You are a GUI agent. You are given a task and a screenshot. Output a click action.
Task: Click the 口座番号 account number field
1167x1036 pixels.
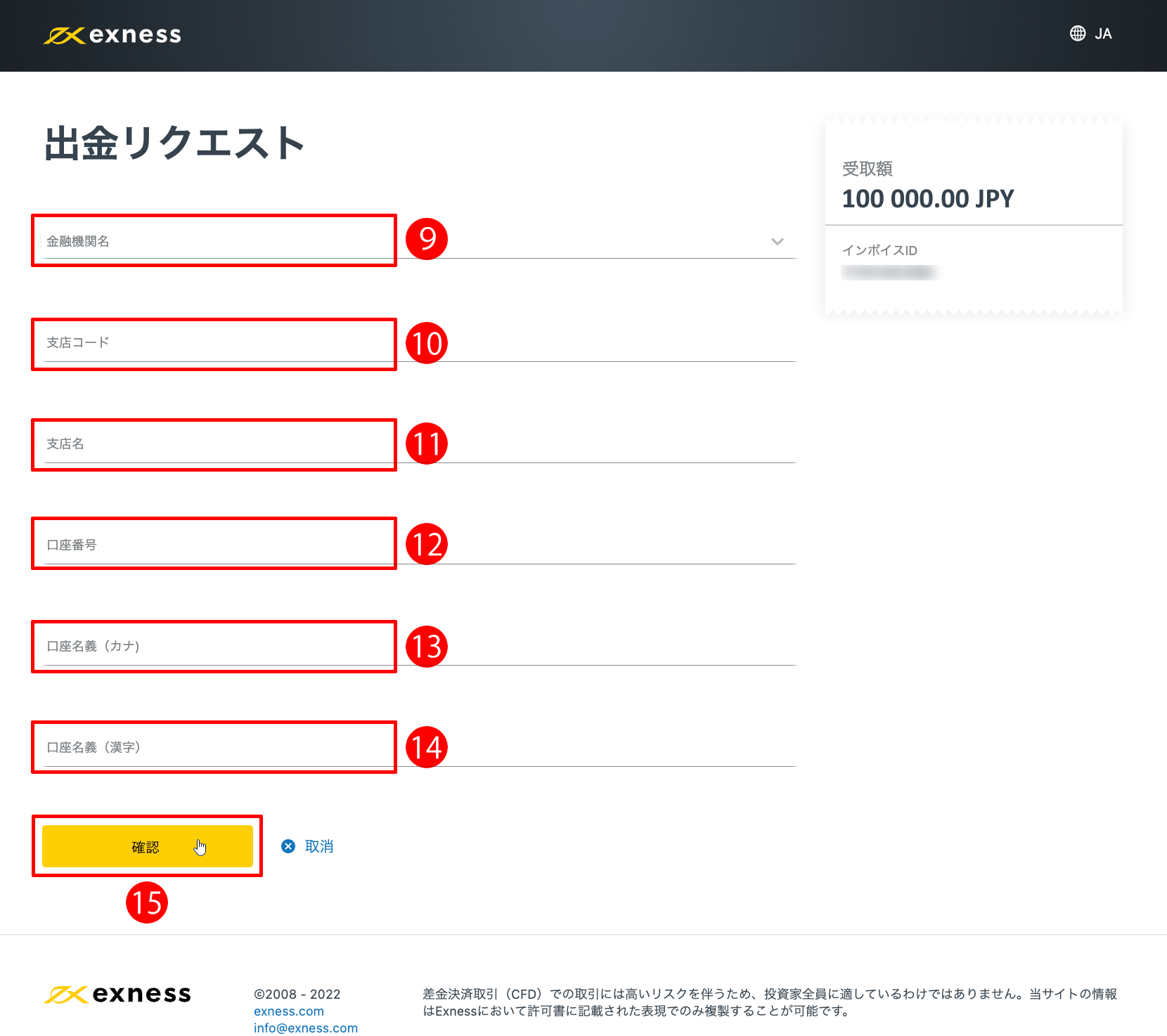[211, 543]
